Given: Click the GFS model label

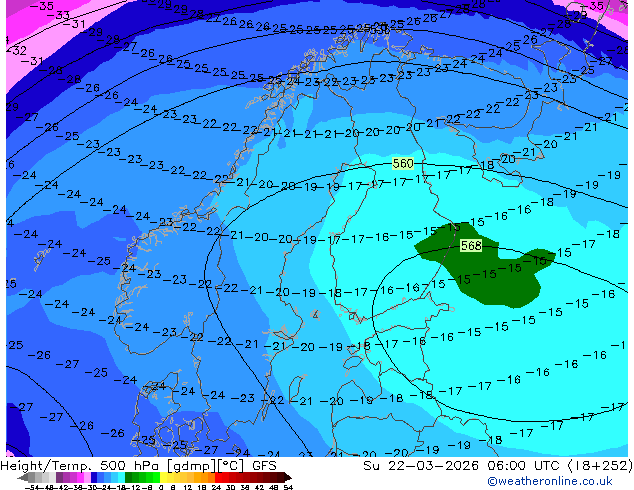Looking at the screenshot, I should click(x=264, y=466).
